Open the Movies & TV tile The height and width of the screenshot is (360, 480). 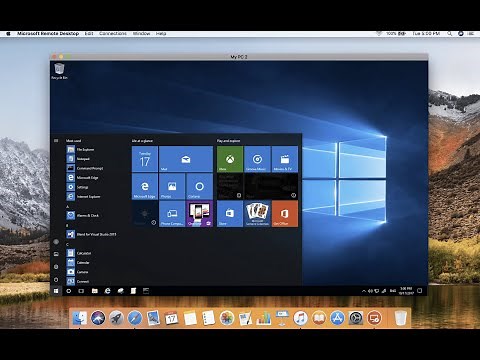pyautogui.click(x=285, y=159)
